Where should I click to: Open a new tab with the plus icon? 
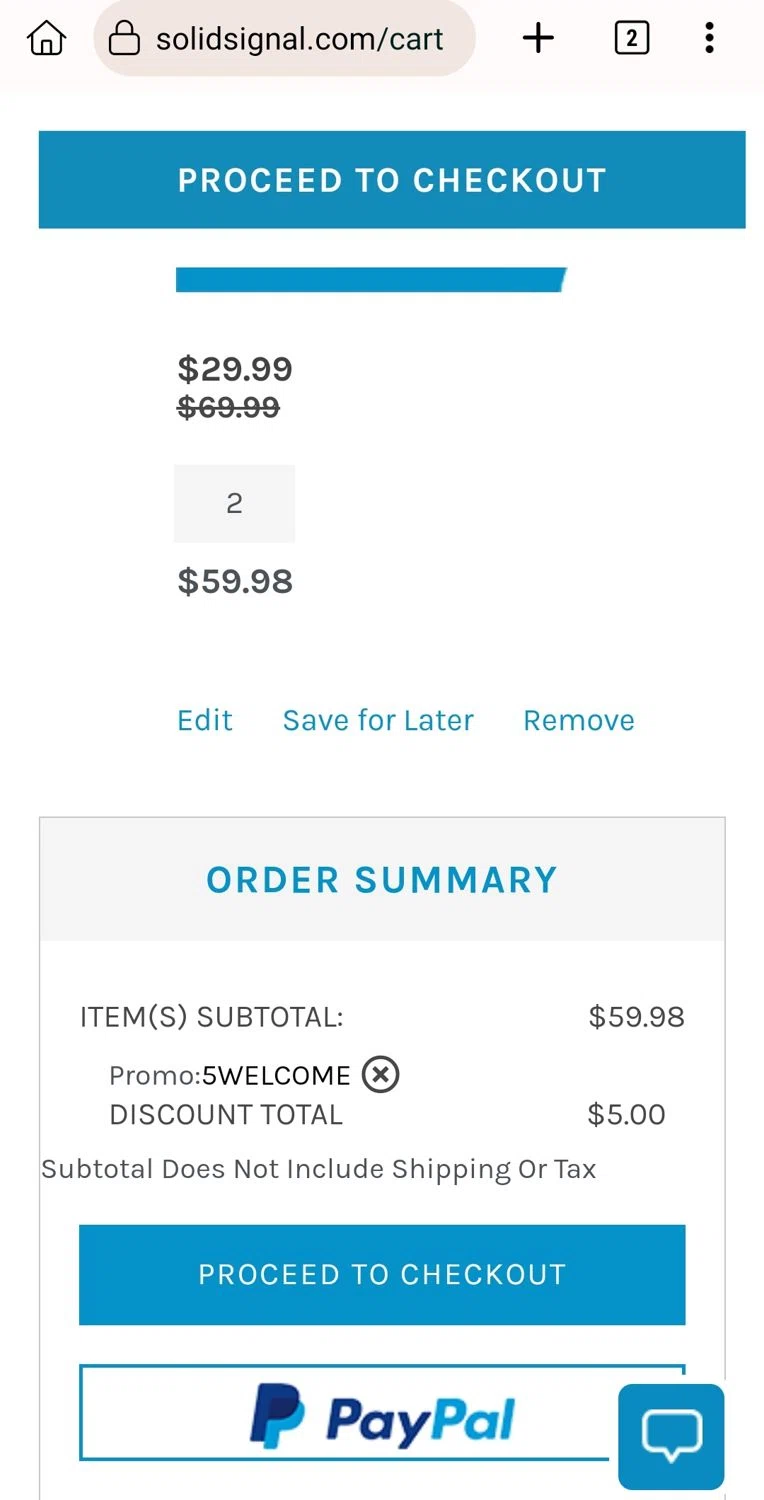click(x=538, y=39)
